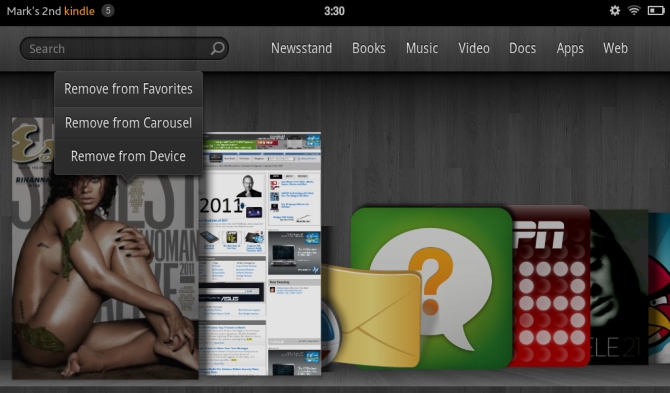This screenshot has width=670, height=393.
Task: Open the 2011 web page thumbnail
Action: [x=261, y=254]
